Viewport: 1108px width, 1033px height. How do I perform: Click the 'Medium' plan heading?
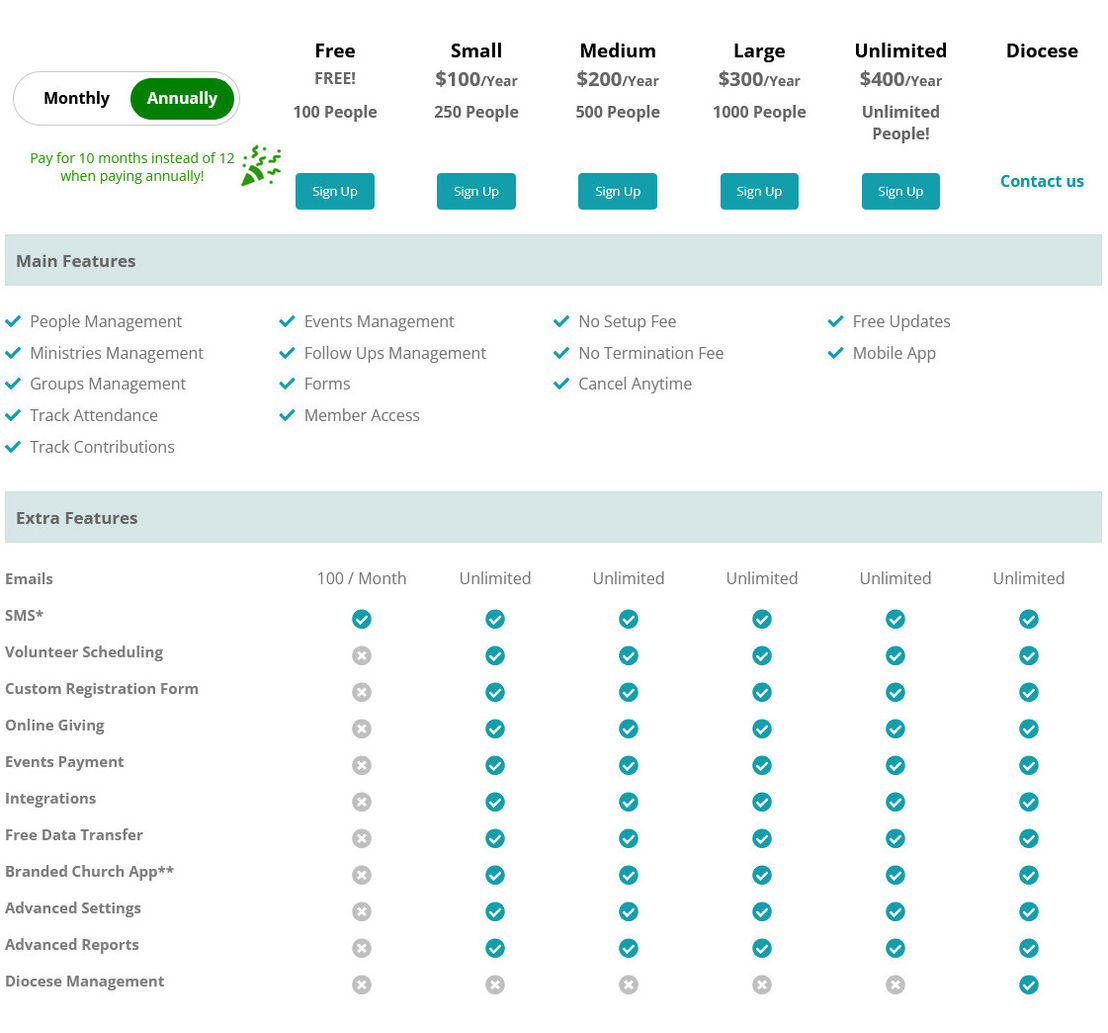[618, 51]
